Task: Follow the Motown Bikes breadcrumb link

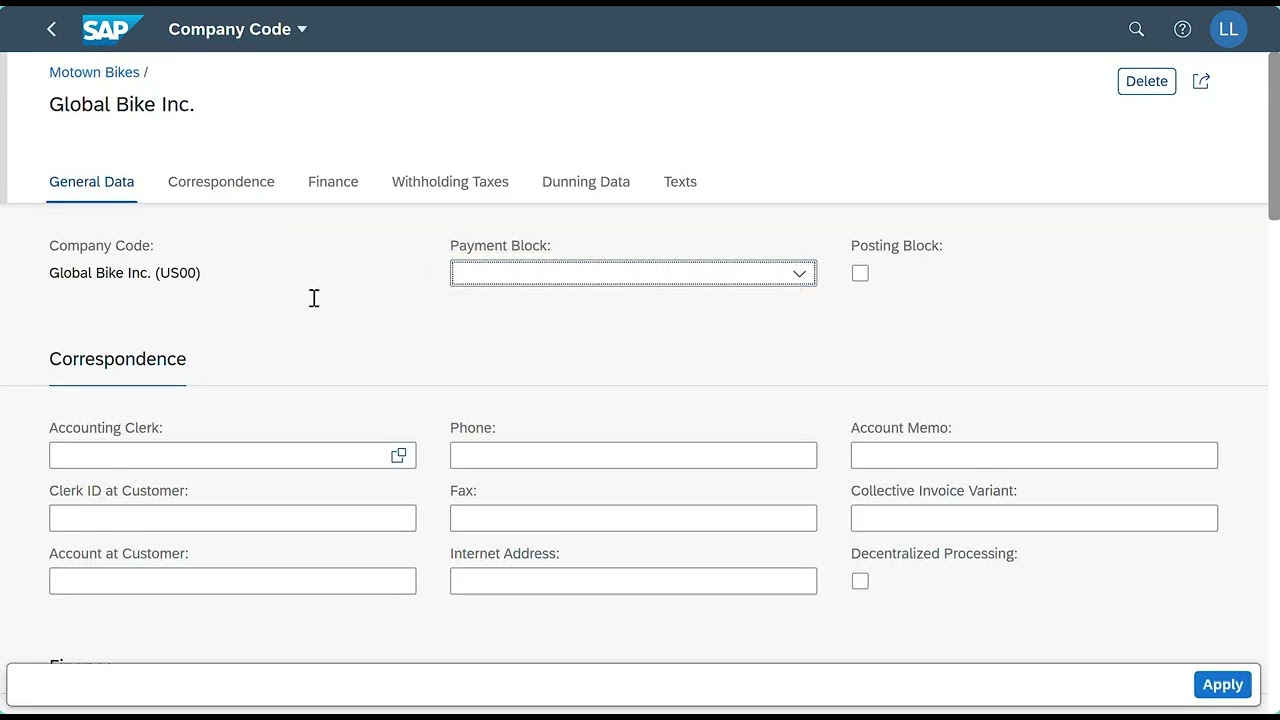Action: pos(94,72)
